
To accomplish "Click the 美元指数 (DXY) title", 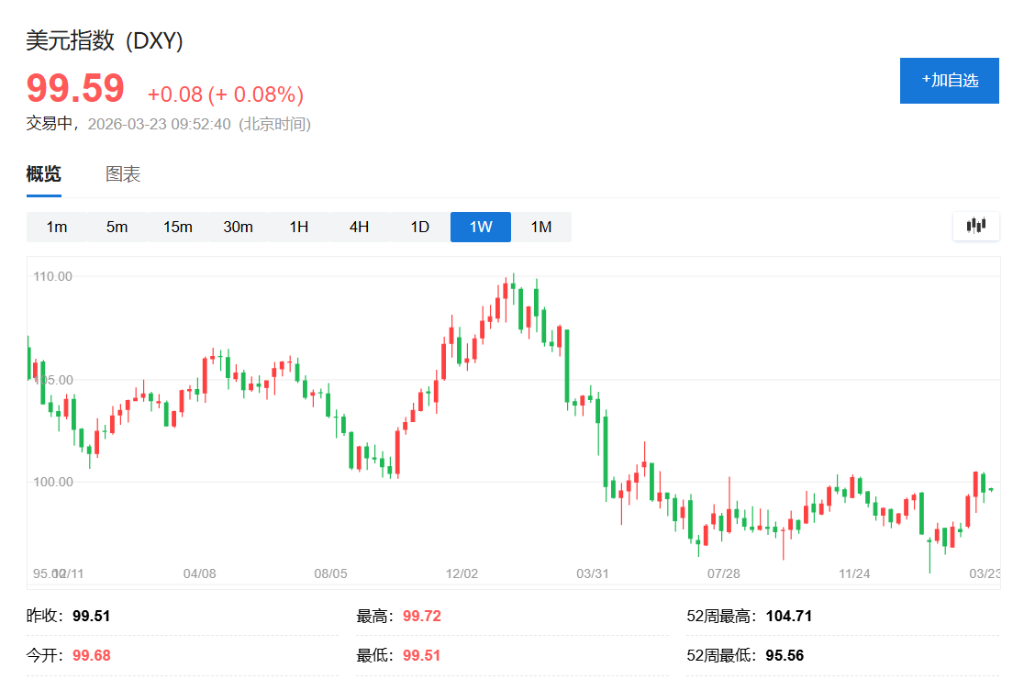I will tap(103, 43).
